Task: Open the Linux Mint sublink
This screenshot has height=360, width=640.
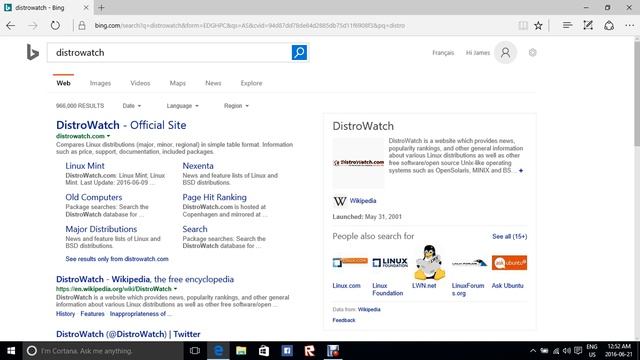Action: (85, 166)
